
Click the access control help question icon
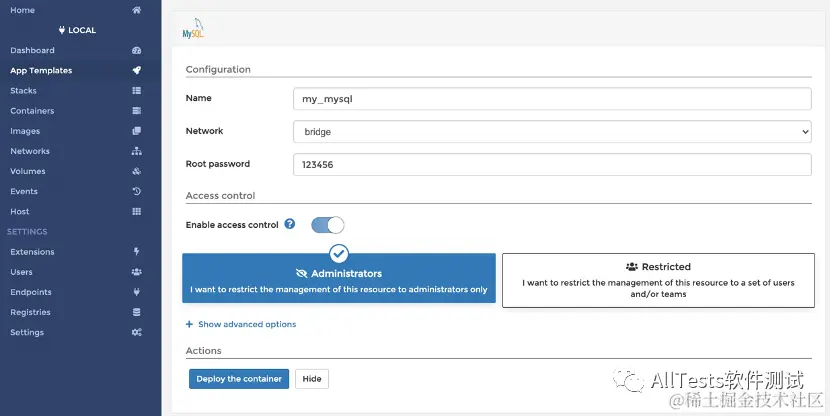pos(290,224)
